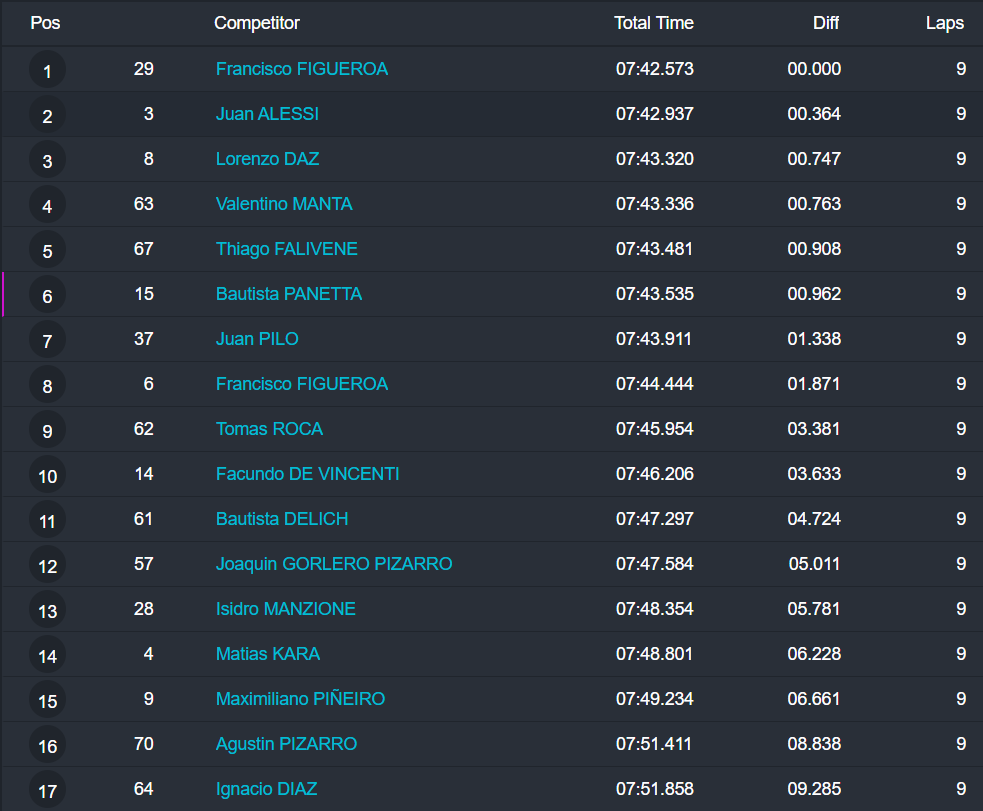Click the Pos column header
The height and width of the screenshot is (811, 983).
click(45, 23)
